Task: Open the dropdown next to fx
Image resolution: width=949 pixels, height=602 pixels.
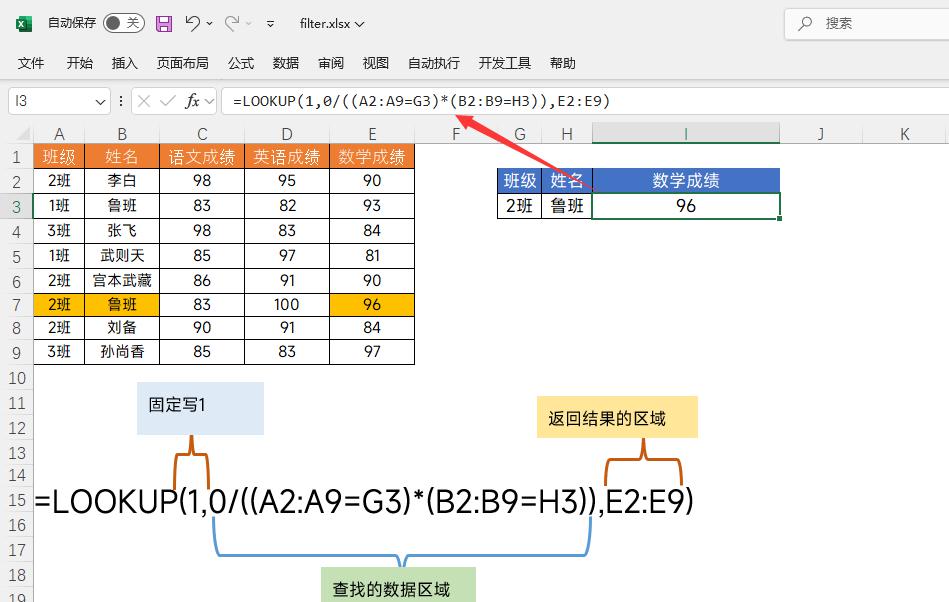Action: pos(209,102)
